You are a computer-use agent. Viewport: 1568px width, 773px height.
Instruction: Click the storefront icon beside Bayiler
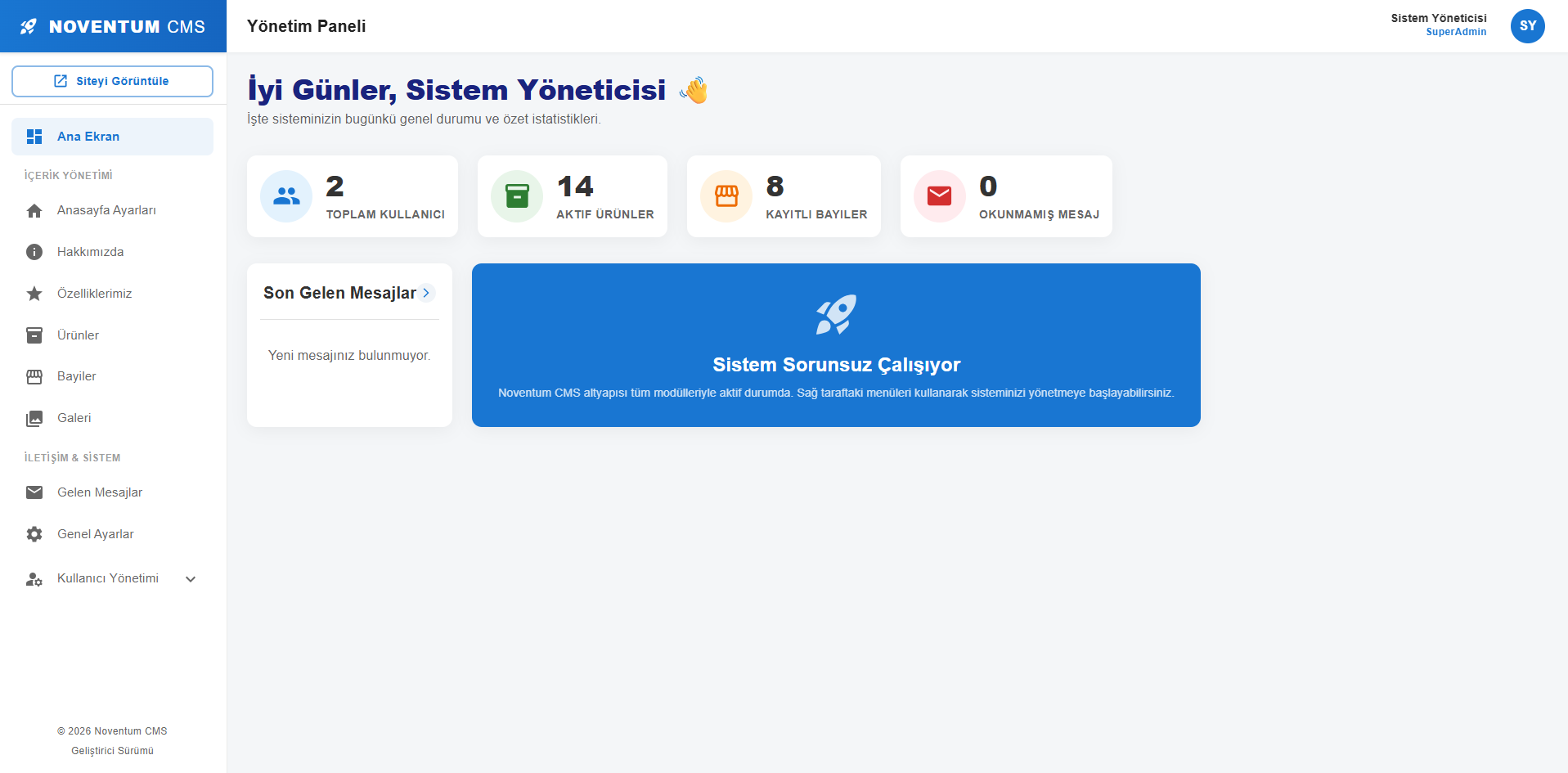(x=34, y=377)
